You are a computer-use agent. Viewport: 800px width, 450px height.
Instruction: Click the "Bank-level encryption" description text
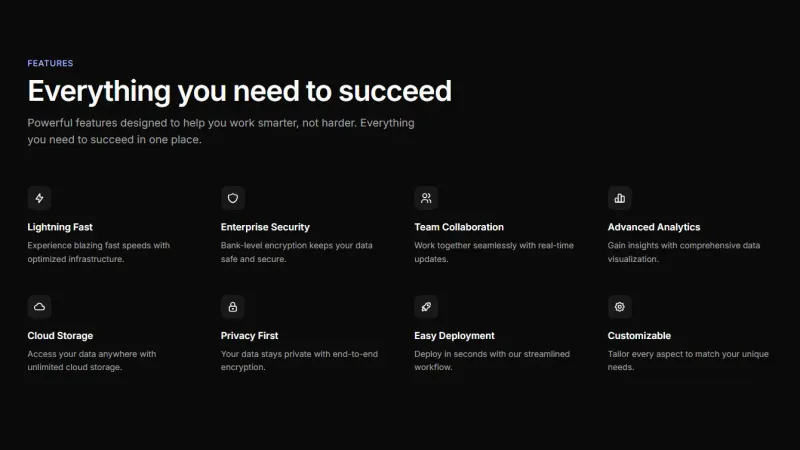pyautogui.click(x=296, y=251)
